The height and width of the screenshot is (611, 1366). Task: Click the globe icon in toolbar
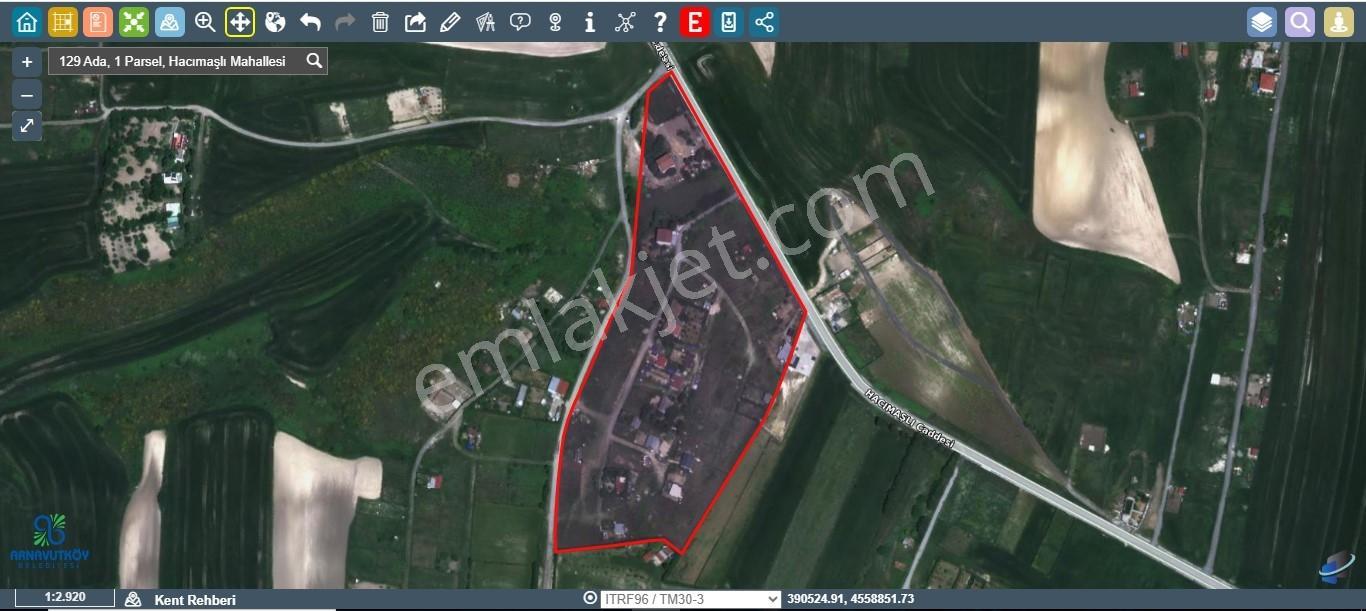click(x=275, y=22)
